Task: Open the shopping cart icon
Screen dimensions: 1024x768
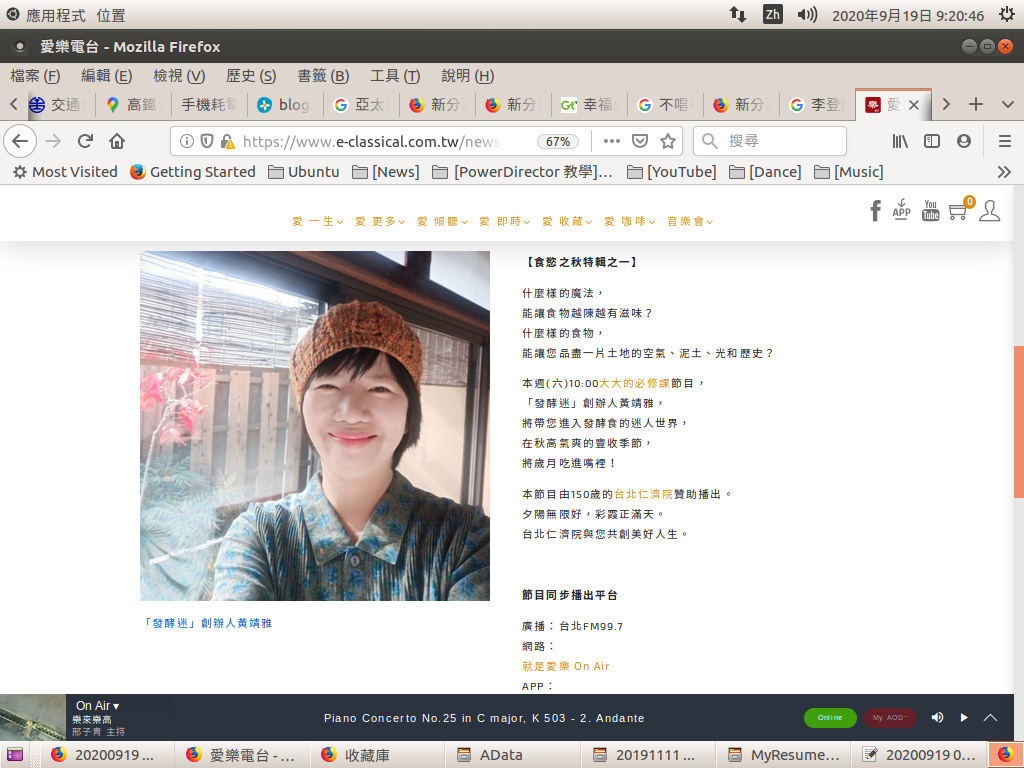Action: coord(958,211)
